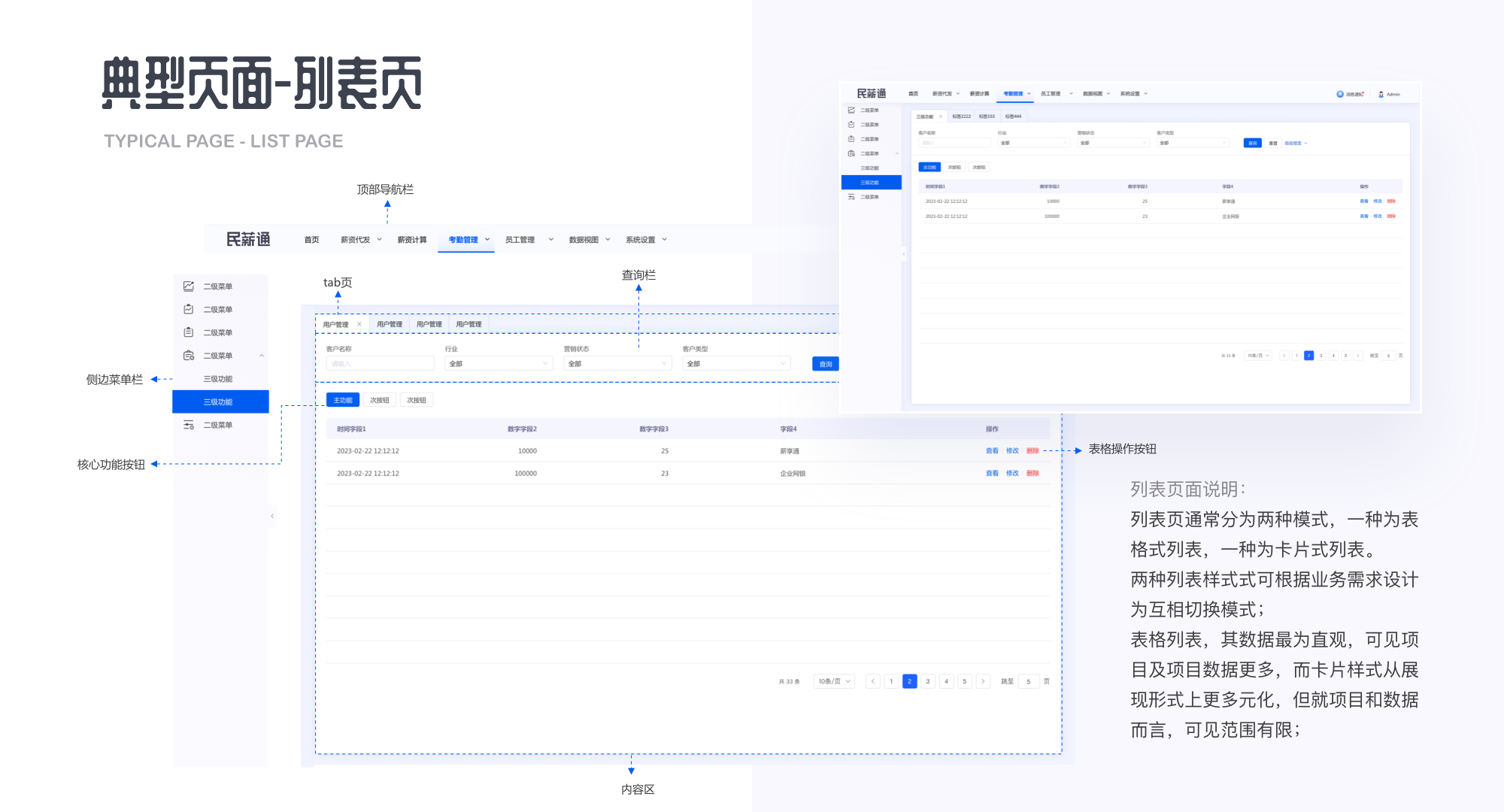Open the 行业 dropdown in large query bar
The width and height of the screenshot is (1504, 812).
pos(498,364)
